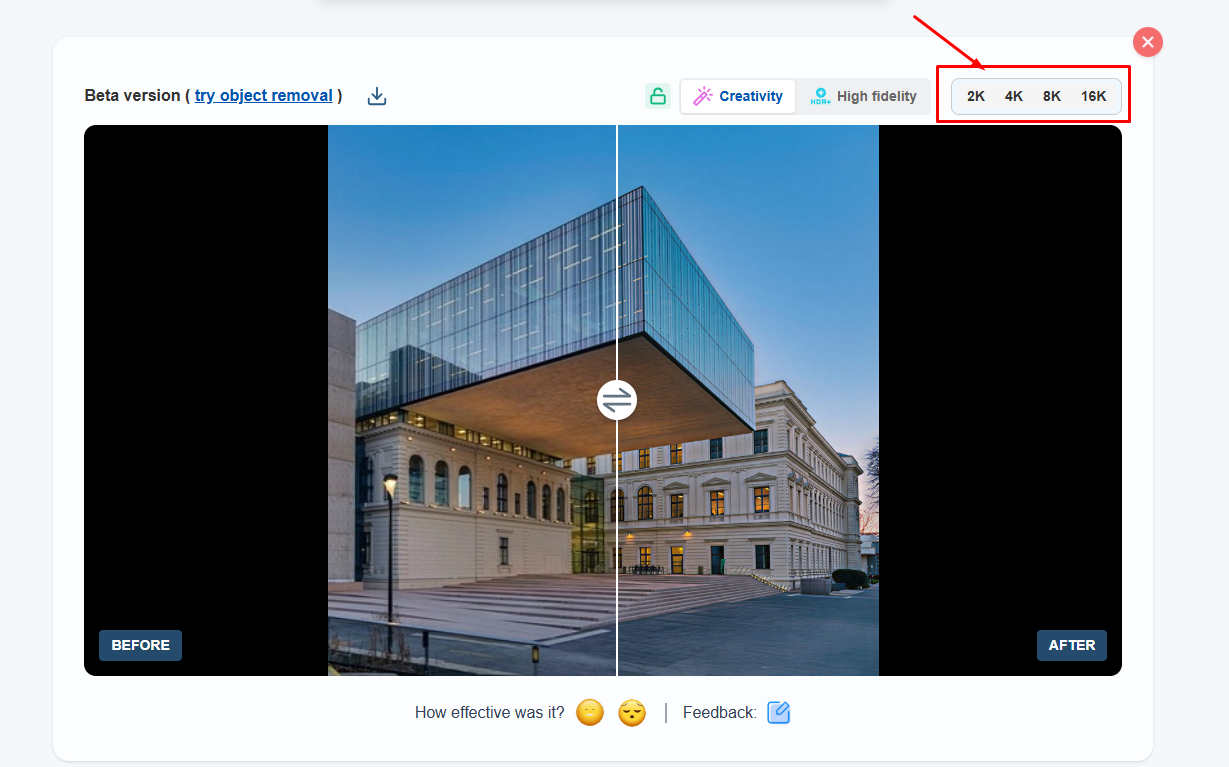Click the building comparison image
This screenshot has width=1229, height=767.
603,400
